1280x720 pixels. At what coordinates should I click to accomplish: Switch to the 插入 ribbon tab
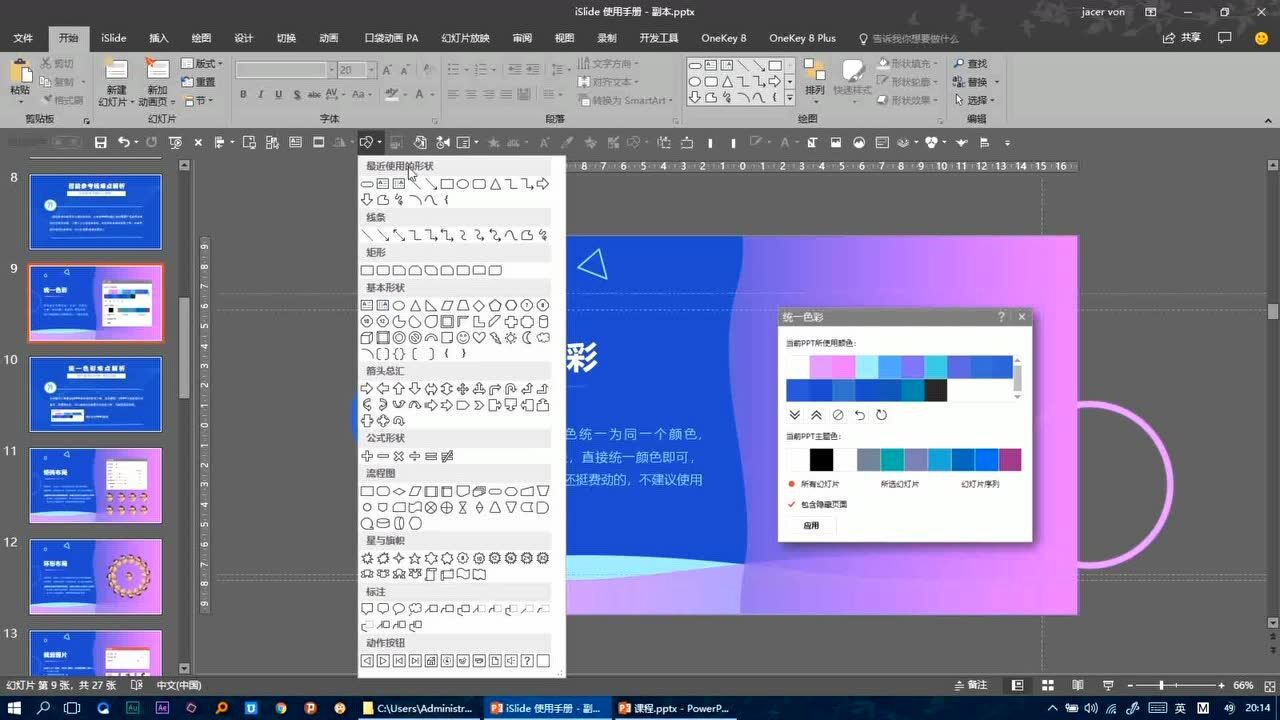[158, 38]
